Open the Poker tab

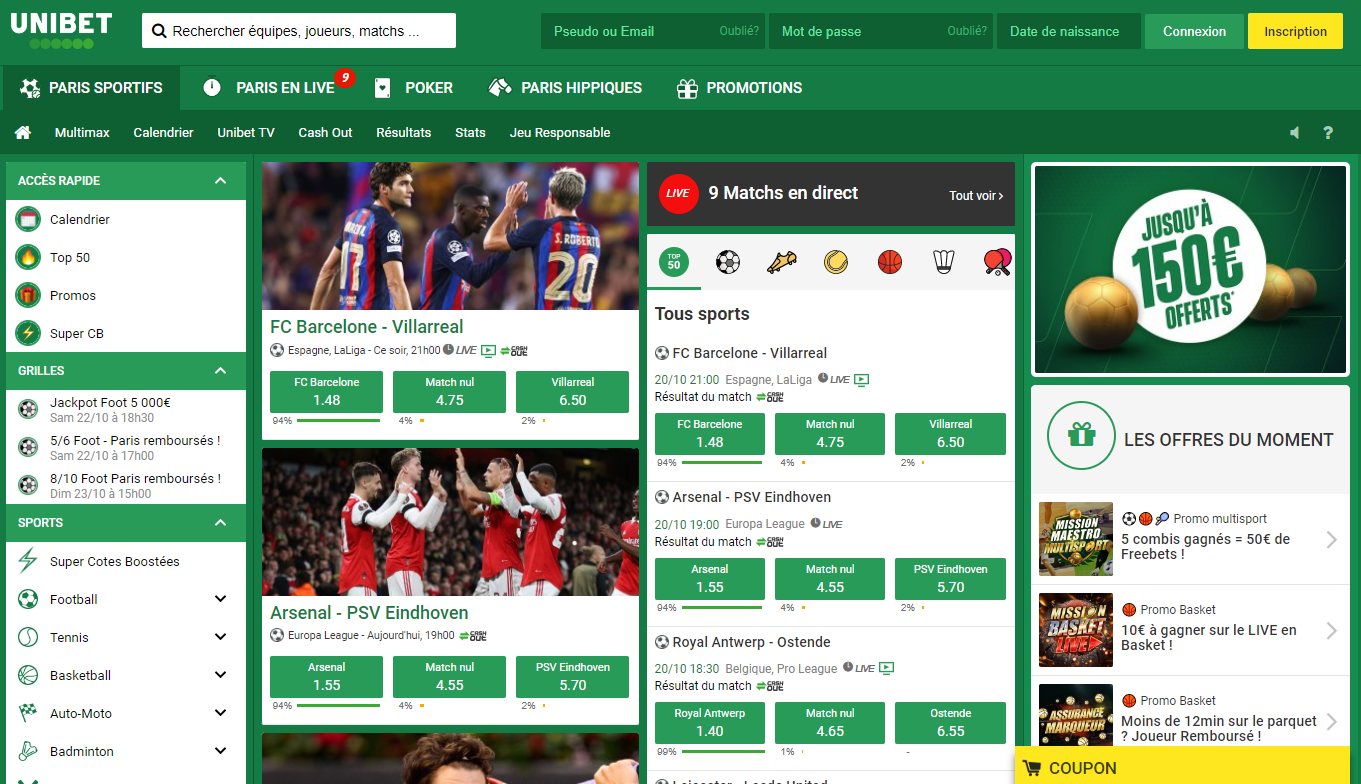point(413,88)
